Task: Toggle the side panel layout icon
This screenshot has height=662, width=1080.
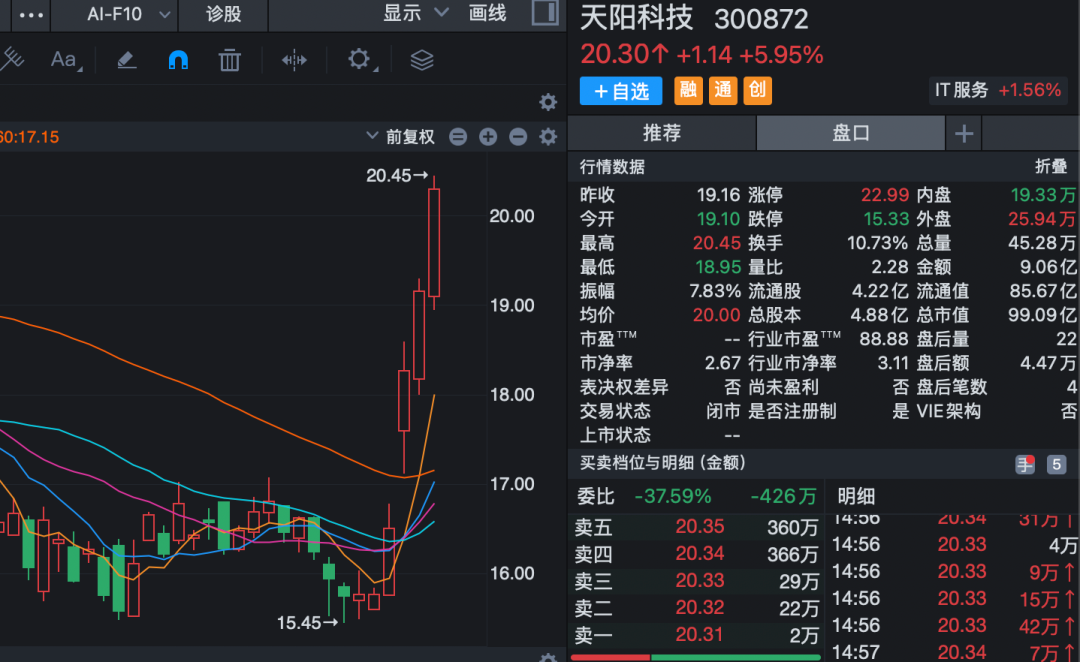Action: [545, 13]
